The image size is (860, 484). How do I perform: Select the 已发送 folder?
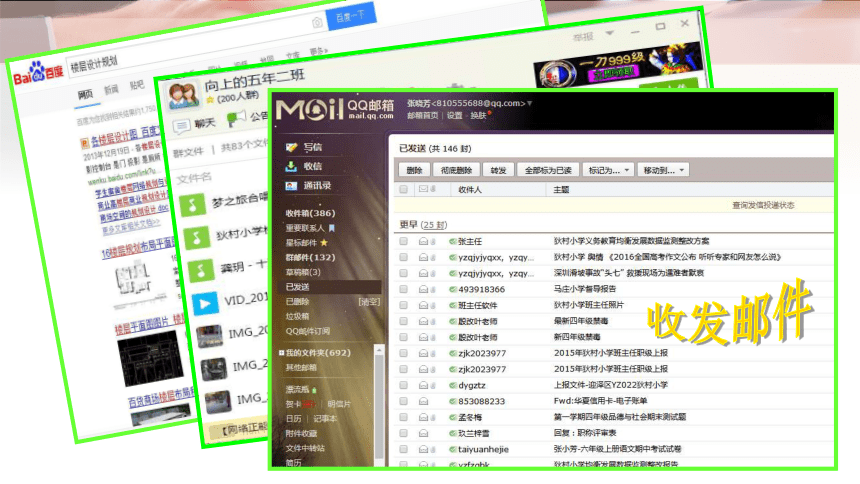tap(329, 287)
